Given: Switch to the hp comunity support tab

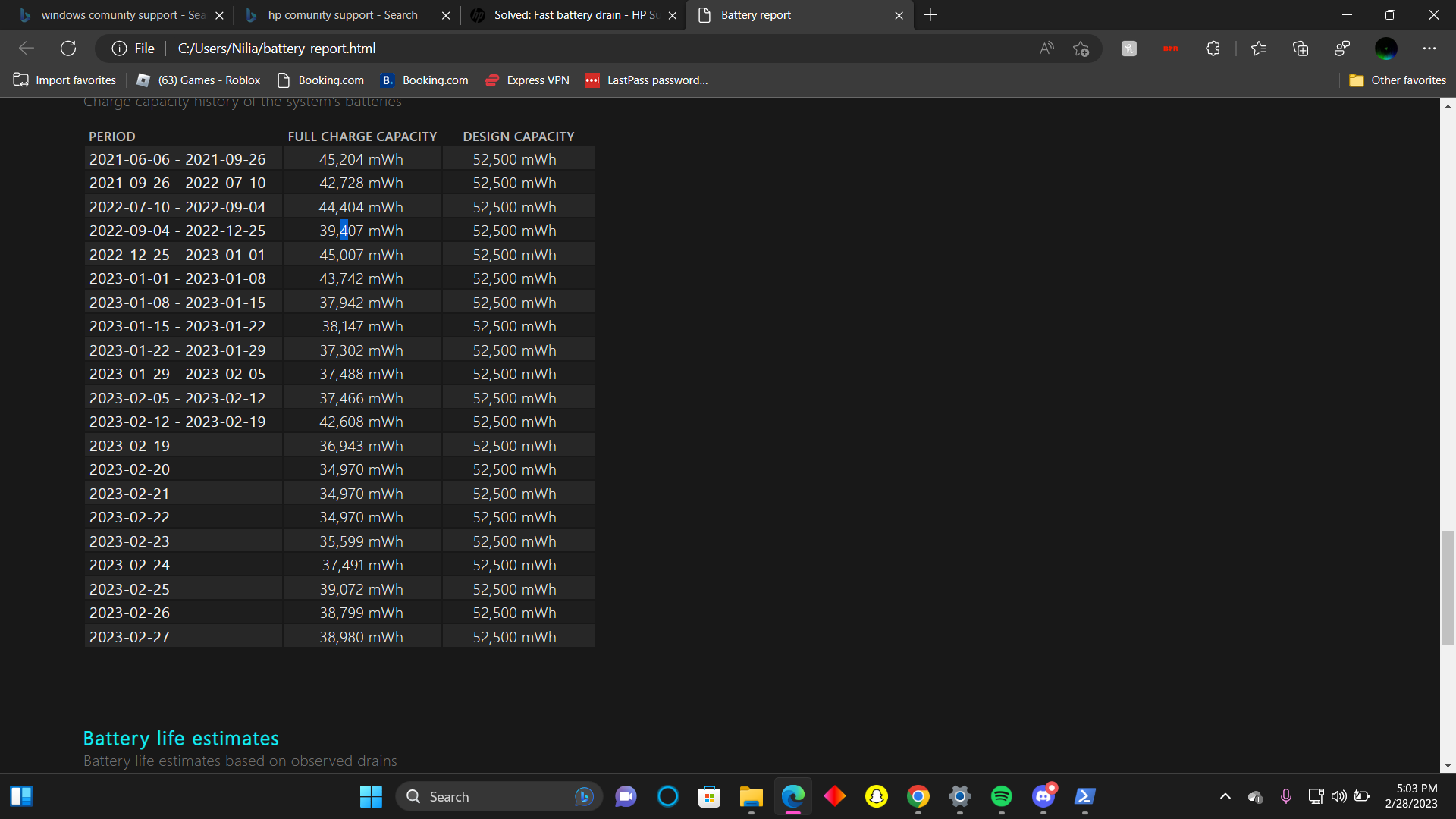Looking at the screenshot, I should click(x=341, y=15).
